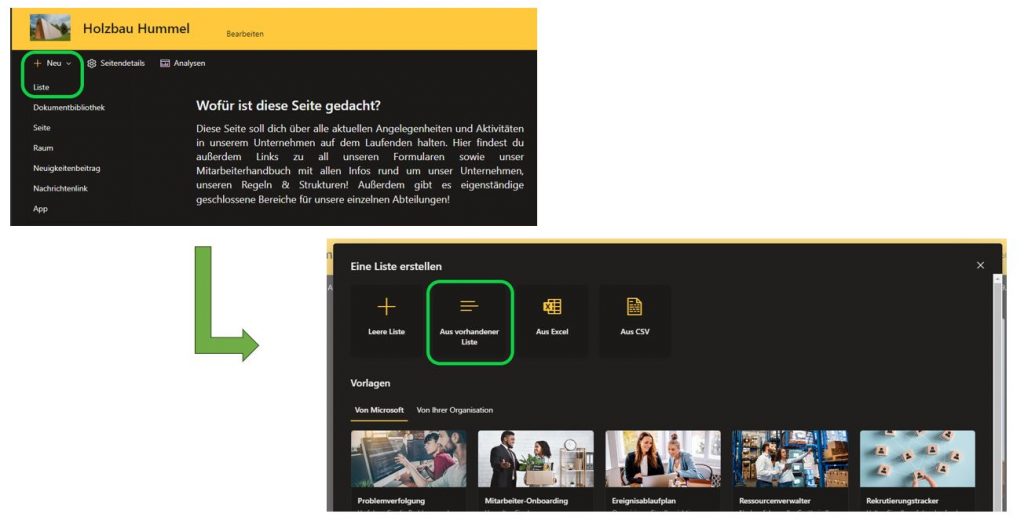Open the Seitendetails gear icon
Image resolution: width=1024 pixels, height=521 pixels.
[92, 63]
